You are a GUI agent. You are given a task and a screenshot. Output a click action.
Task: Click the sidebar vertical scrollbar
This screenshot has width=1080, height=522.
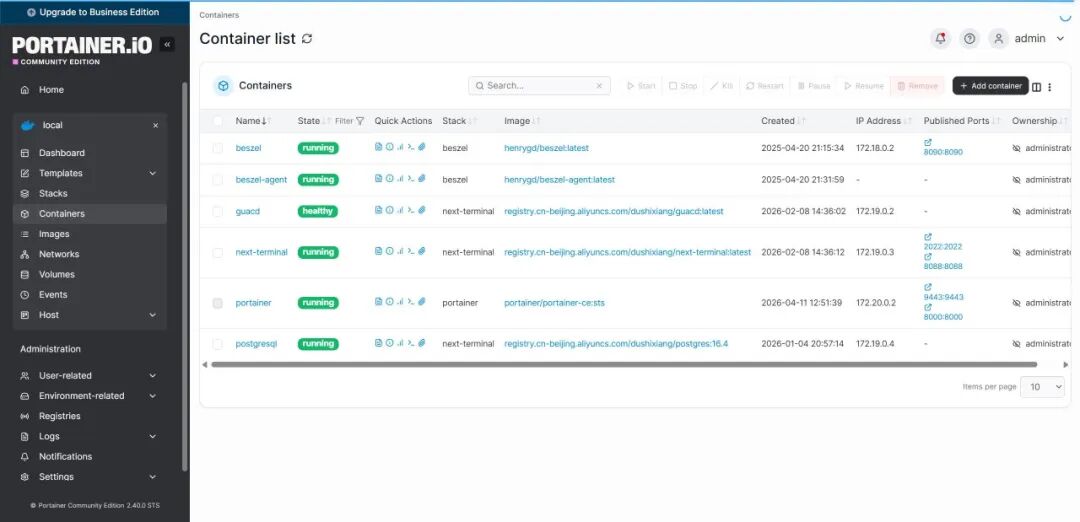pyautogui.click(x=184, y=277)
